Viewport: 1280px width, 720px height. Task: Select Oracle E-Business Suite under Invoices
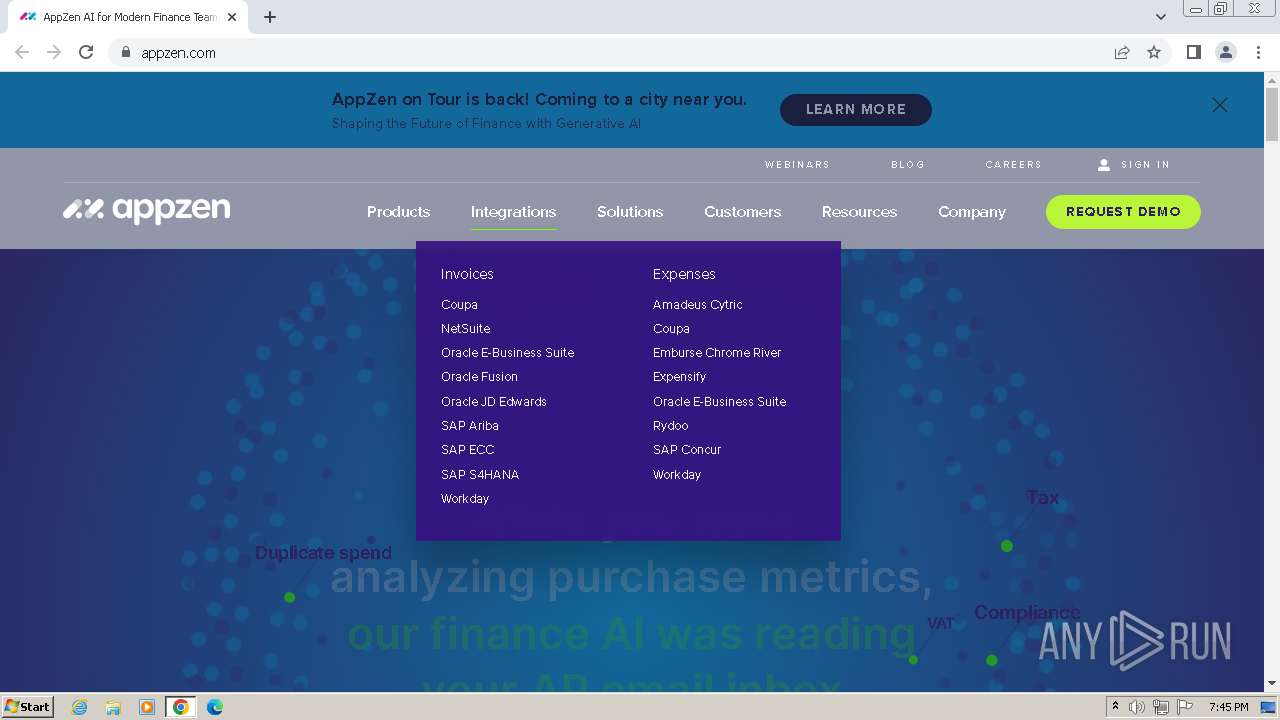pyautogui.click(x=507, y=352)
